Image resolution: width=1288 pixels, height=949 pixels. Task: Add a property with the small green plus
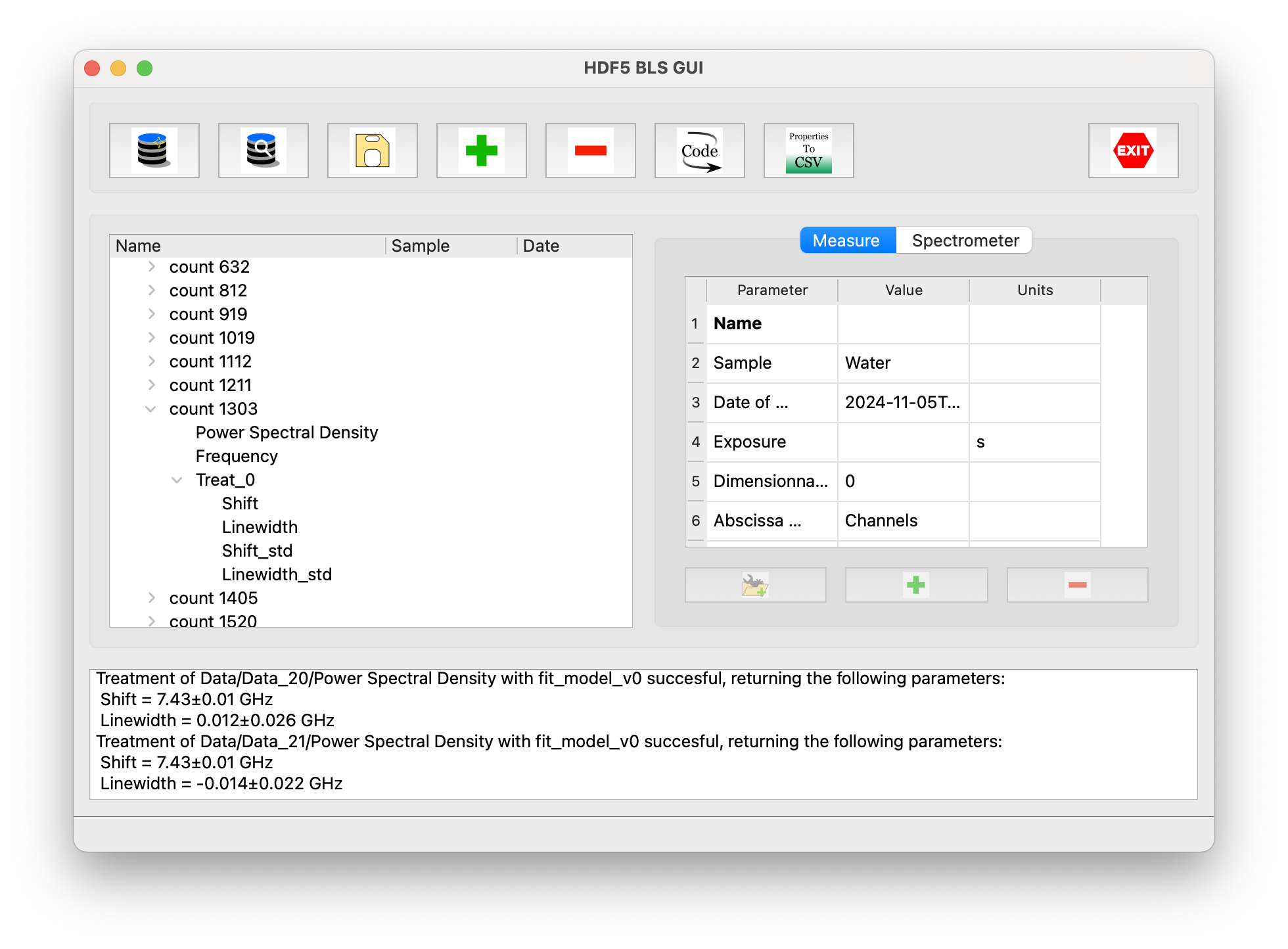tap(916, 585)
